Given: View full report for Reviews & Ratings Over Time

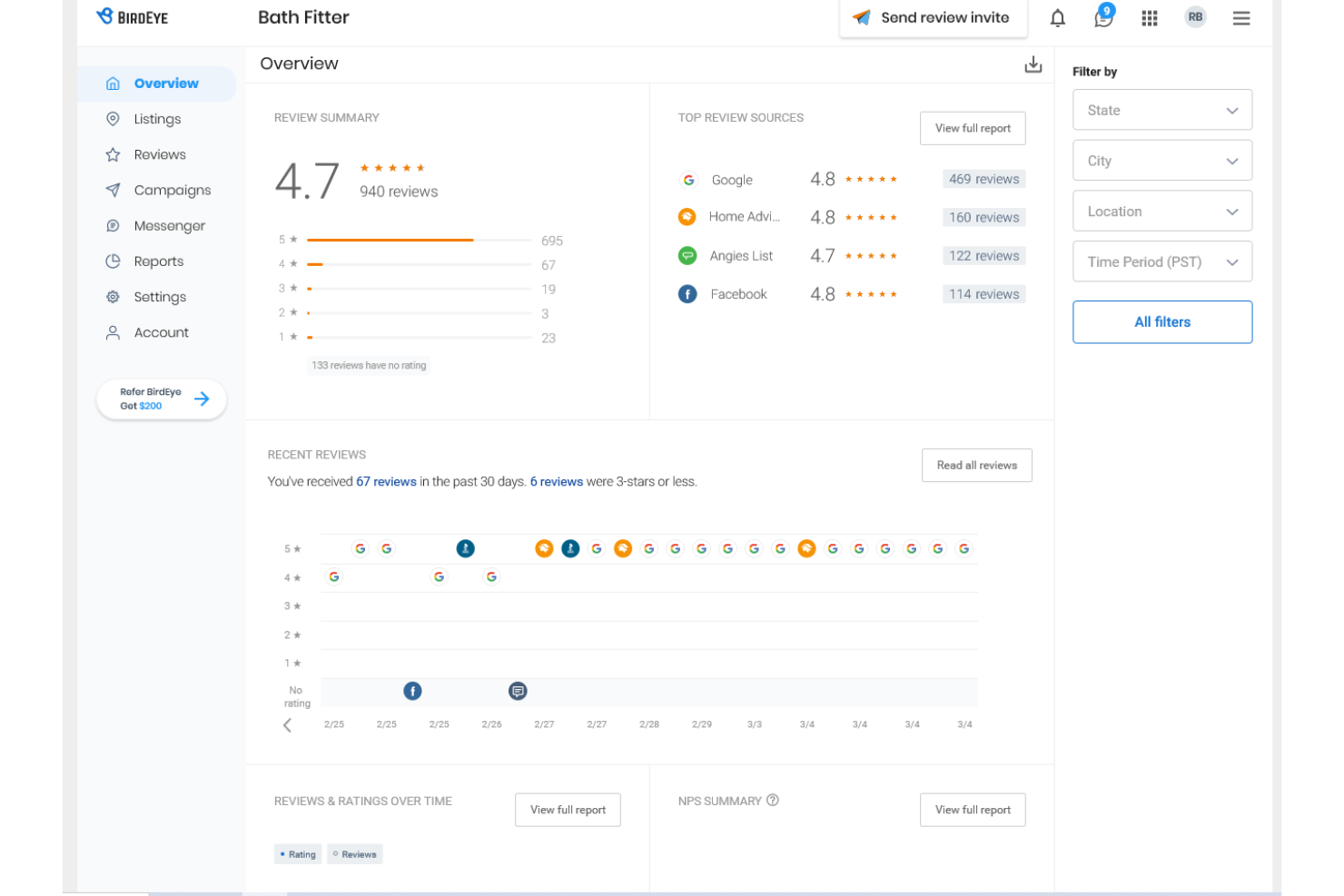Looking at the screenshot, I should [568, 810].
